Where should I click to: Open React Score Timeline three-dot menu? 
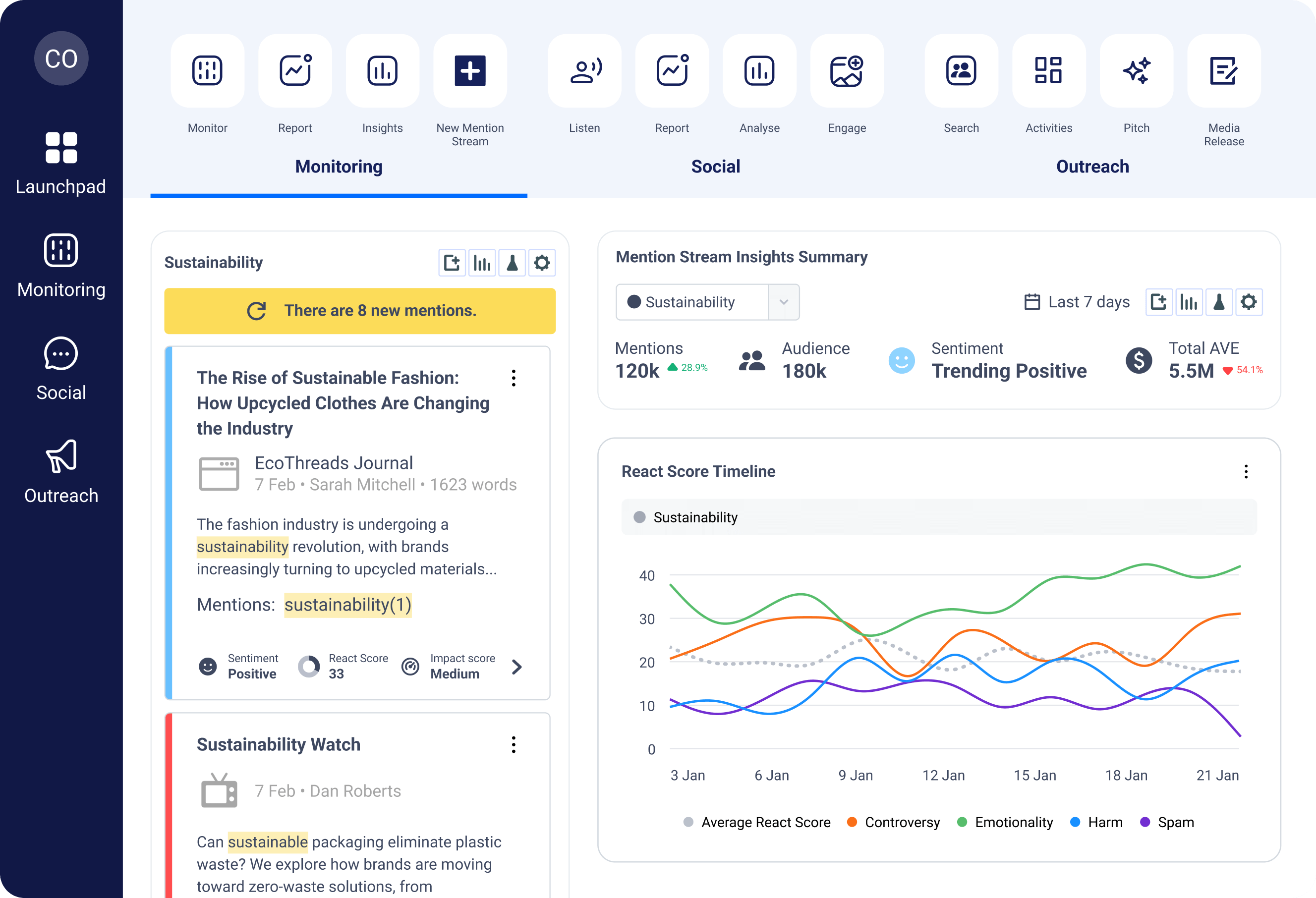click(1246, 472)
